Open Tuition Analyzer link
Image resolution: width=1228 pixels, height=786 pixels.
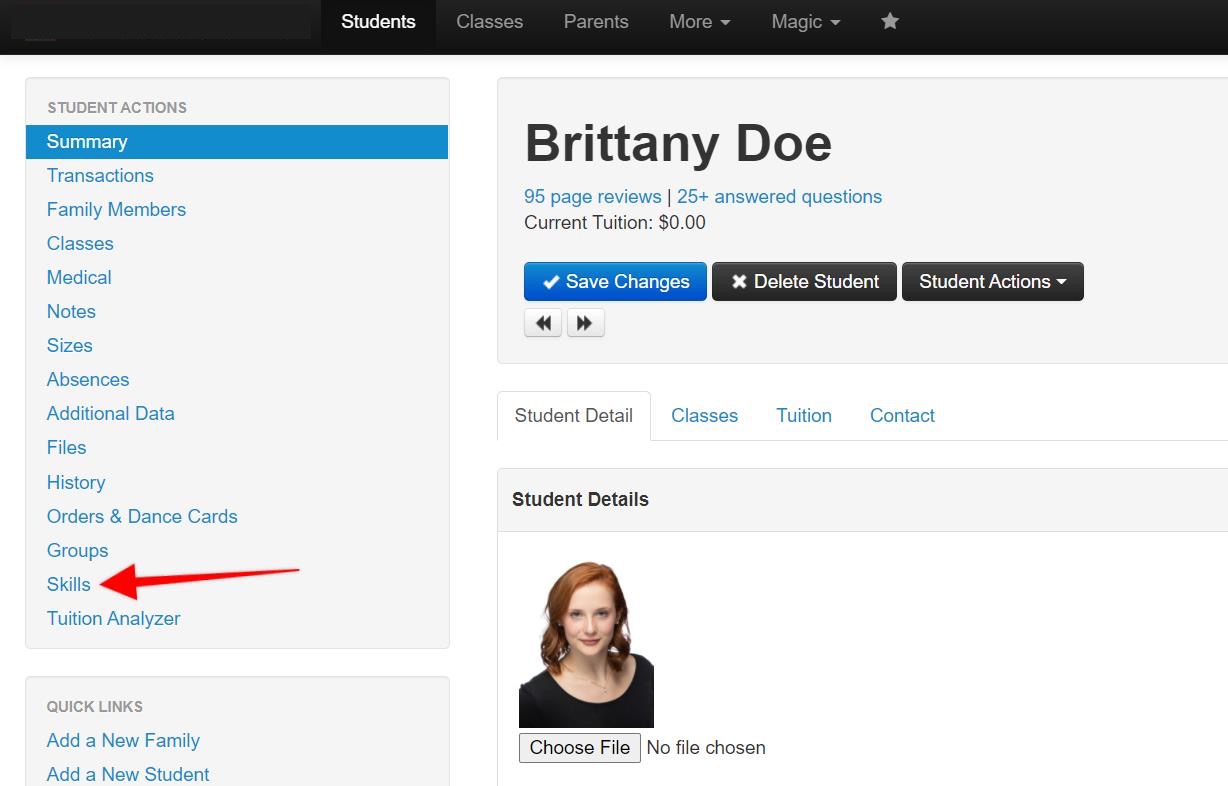click(113, 618)
